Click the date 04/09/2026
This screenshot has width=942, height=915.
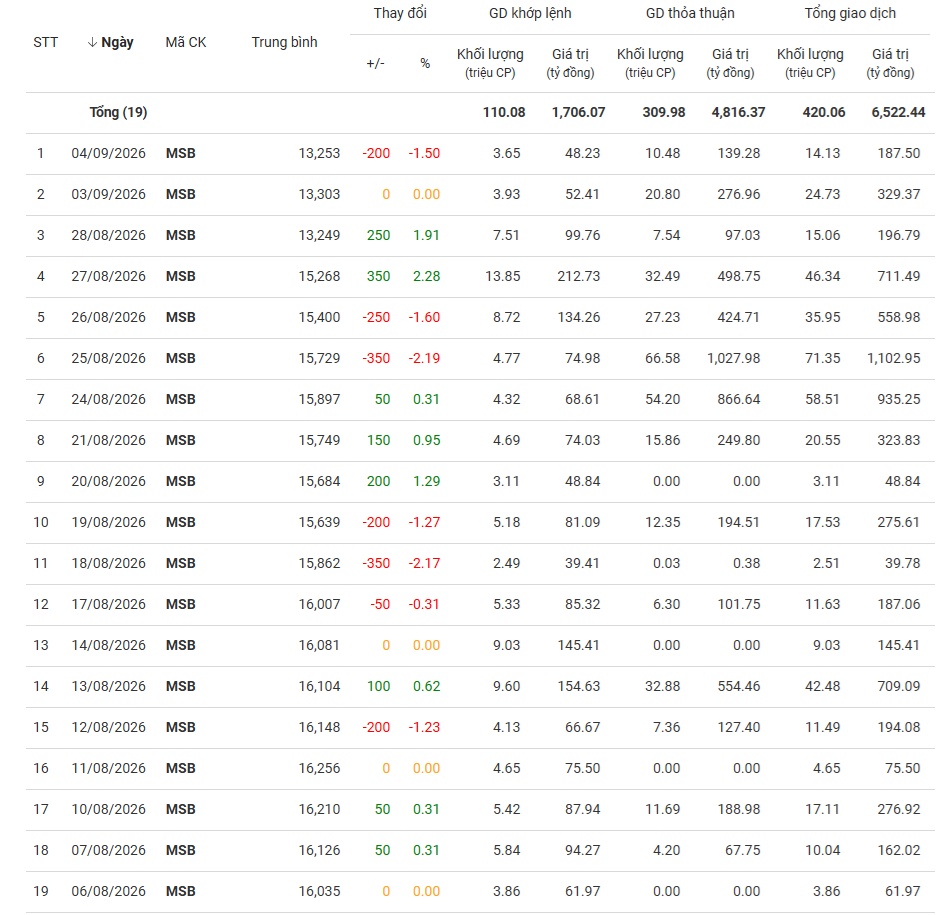coord(109,153)
